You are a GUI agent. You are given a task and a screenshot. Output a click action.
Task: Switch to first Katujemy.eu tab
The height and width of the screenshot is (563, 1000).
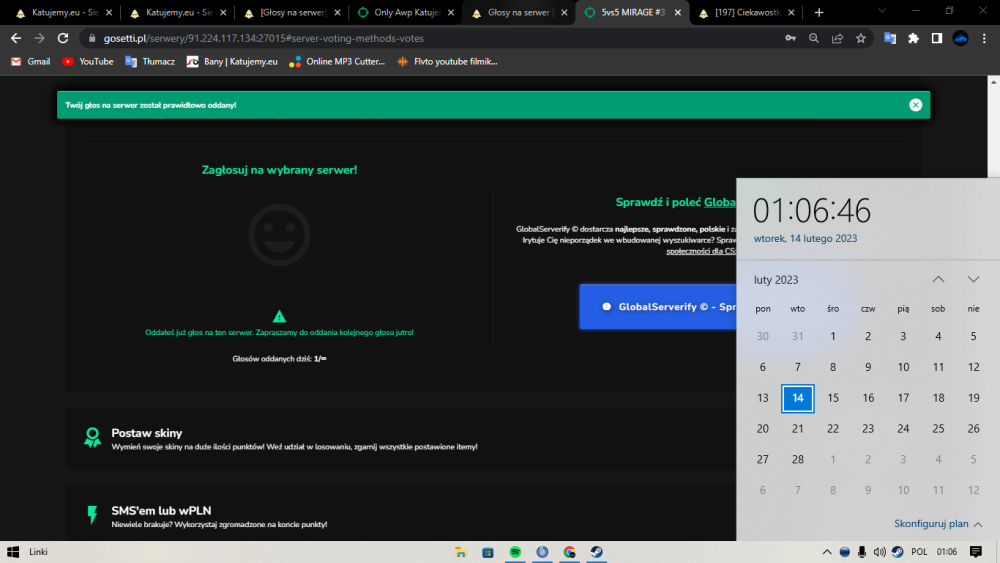(x=64, y=13)
